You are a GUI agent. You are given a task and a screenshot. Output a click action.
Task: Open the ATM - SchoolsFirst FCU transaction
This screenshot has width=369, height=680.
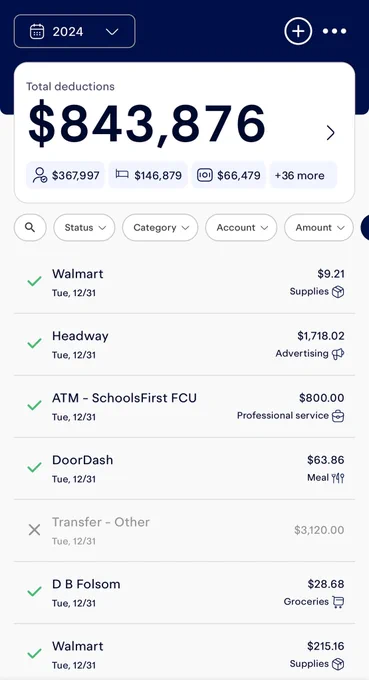pyautogui.click(x=184, y=407)
